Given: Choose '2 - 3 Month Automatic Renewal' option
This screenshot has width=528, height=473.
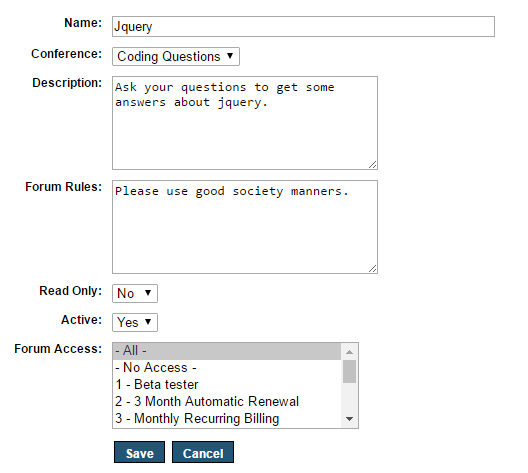Looking at the screenshot, I should point(227,401).
